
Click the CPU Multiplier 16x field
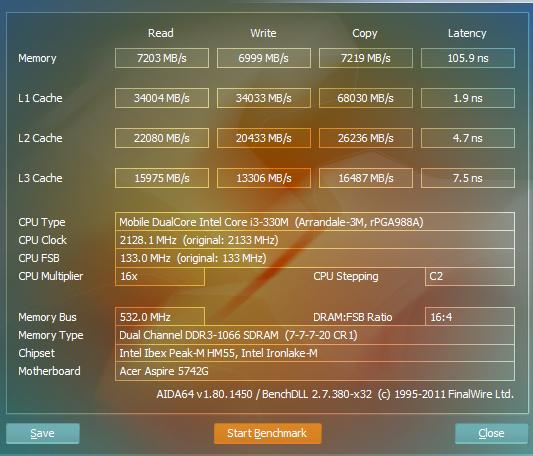tap(160, 276)
